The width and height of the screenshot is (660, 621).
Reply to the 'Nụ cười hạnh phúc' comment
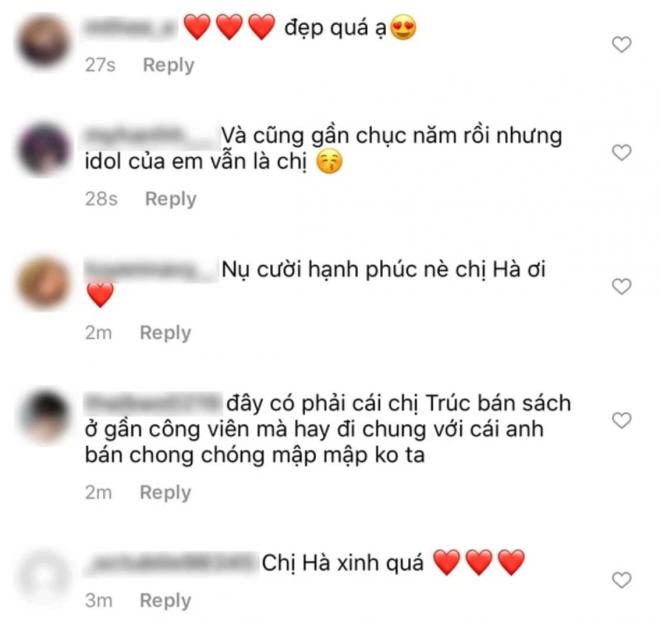coord(165,333)
